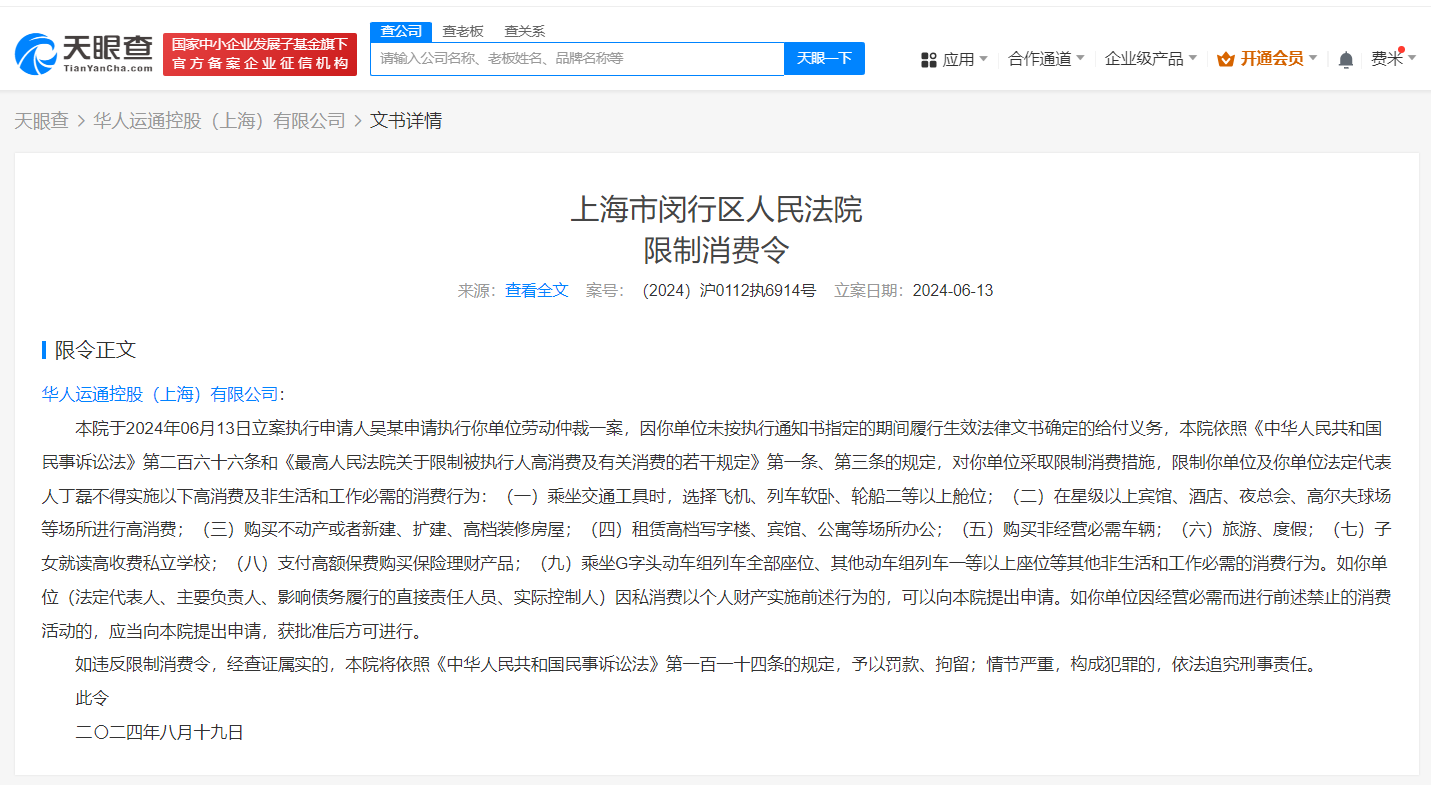Open 华人运通控股（上海）有限公司 company link in breadcrumb
Image resolution: width=1431 pixels, height=785 pixels.
(x=220, y=120)
